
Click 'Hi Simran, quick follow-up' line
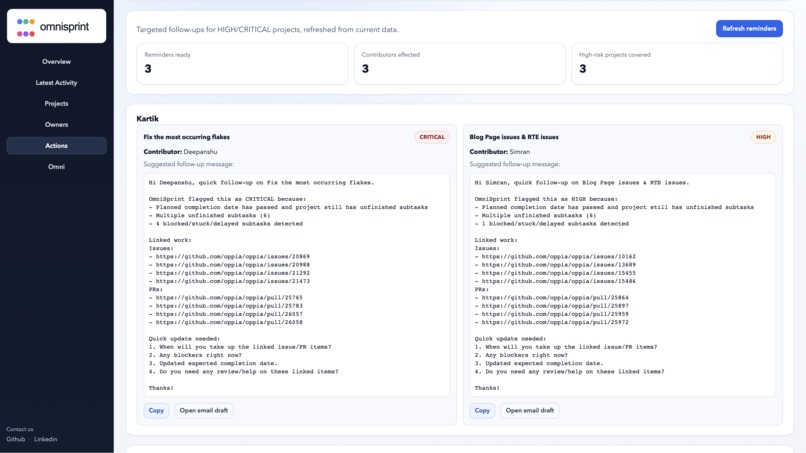coord(582,183)
